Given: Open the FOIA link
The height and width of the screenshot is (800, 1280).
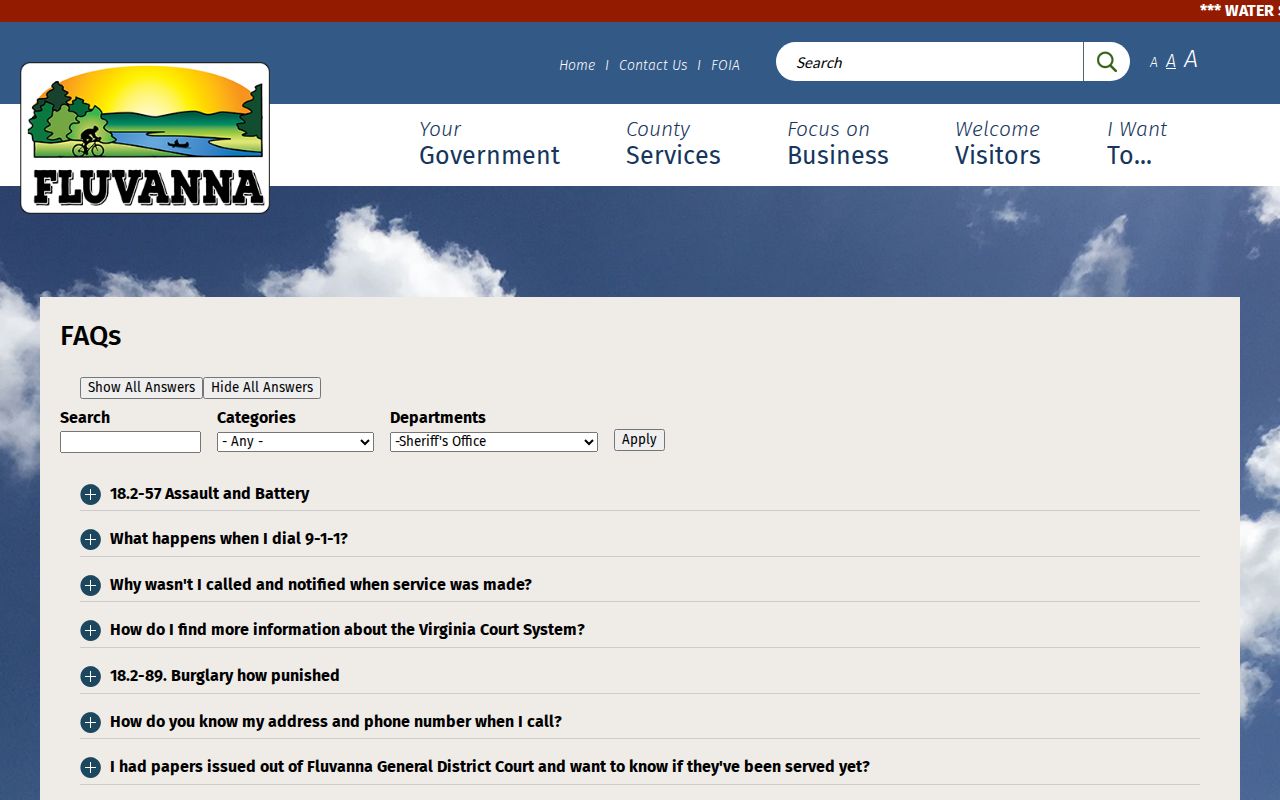Looking at the screenshot, I should click(726, 65).
